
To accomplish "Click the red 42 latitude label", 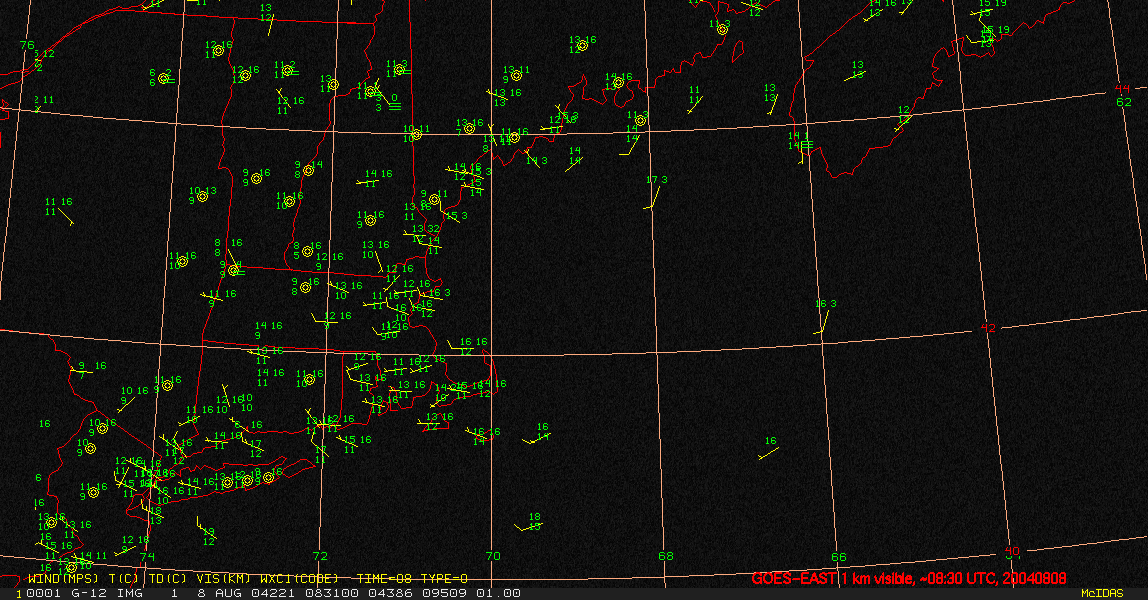I will point(988,329).
